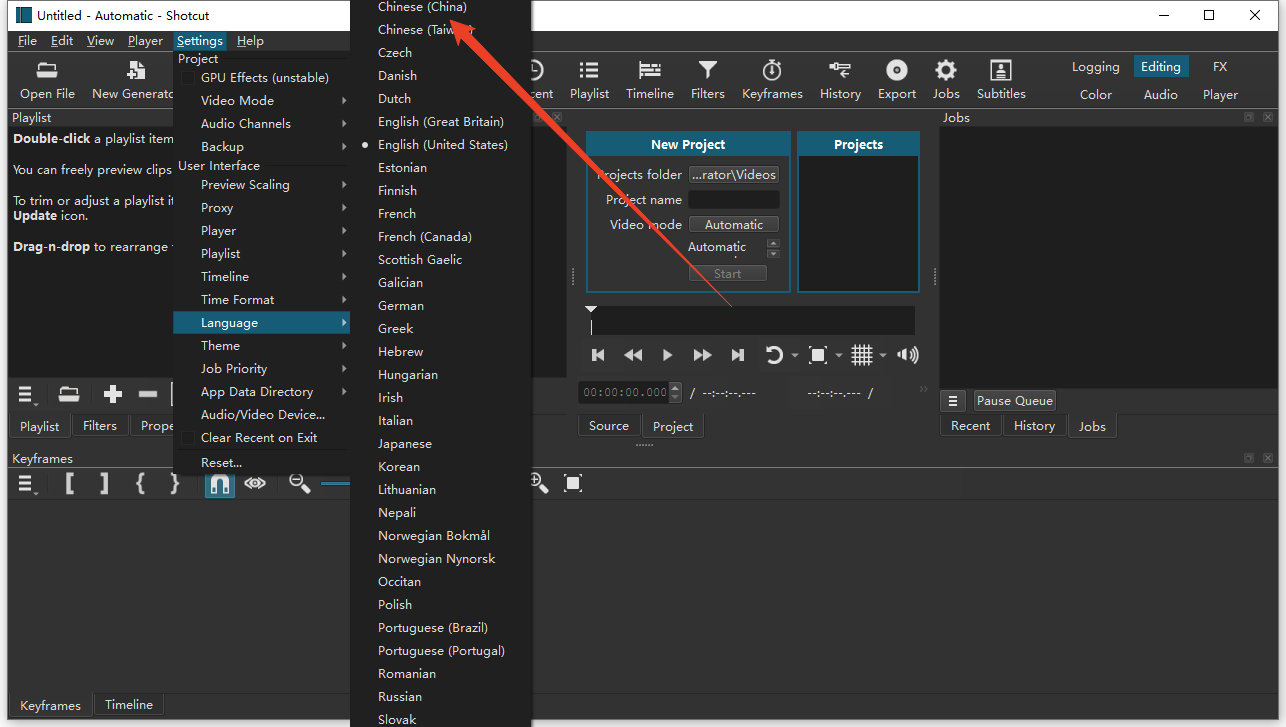This screenshot has height=727, width=1286.
Task: Click the player volume speaker icon
Action: (x=907, y=355)
